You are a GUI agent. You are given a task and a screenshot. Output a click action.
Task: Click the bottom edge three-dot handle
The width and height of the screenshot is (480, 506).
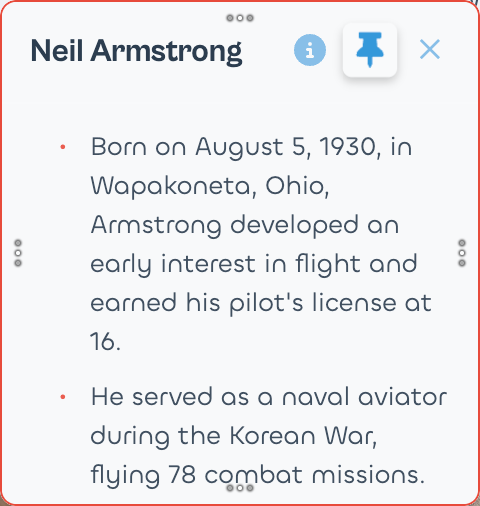[240, 488]
